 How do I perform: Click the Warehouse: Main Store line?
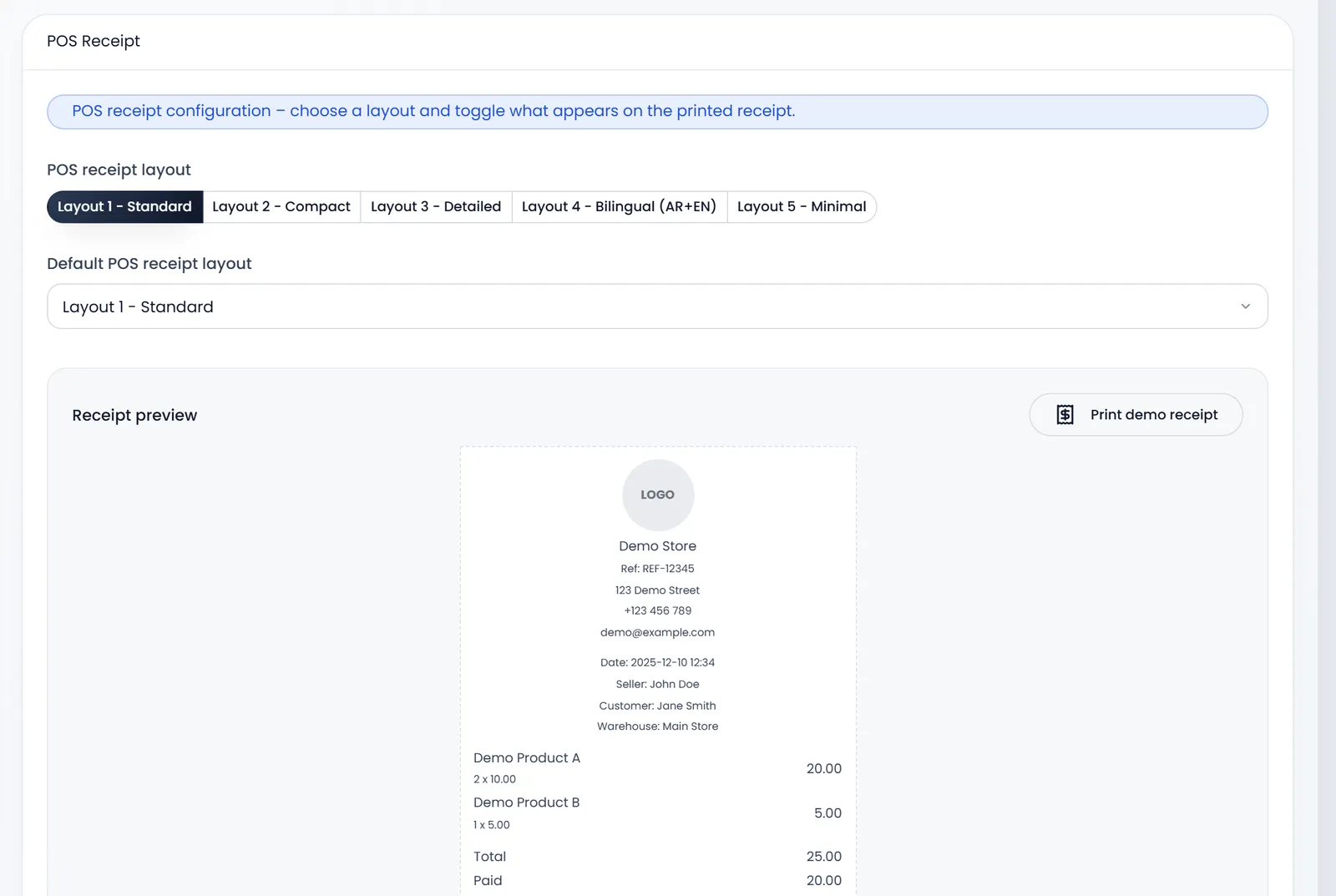[x=658, y=726]
